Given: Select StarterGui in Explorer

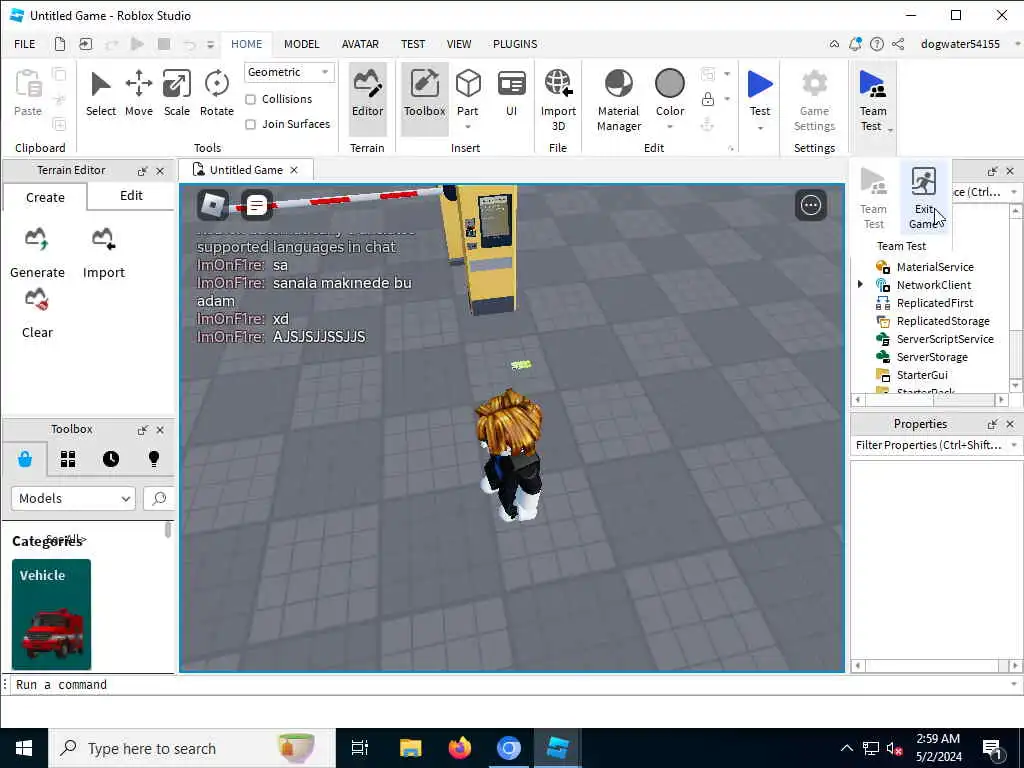Looking at the screenshot, I should click(x=921, y=375).
